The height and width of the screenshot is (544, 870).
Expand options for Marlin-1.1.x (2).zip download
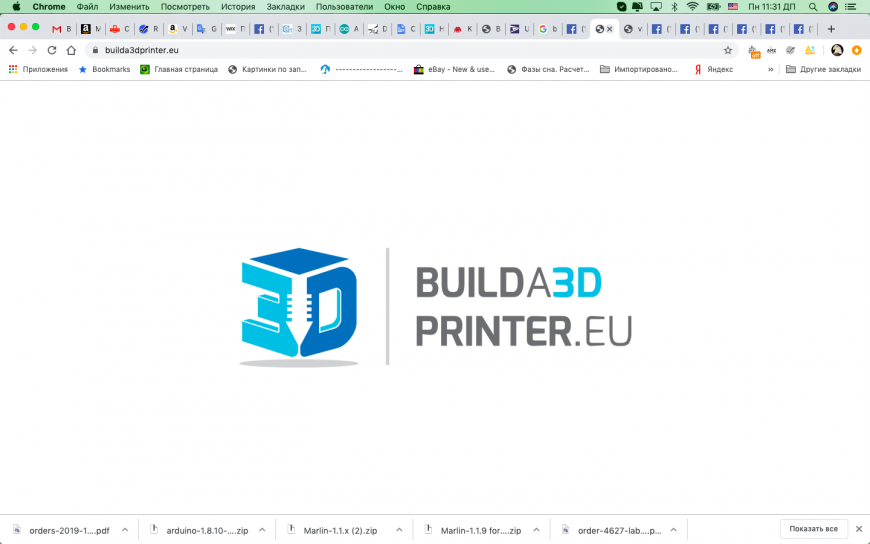[x=399, y=530]
